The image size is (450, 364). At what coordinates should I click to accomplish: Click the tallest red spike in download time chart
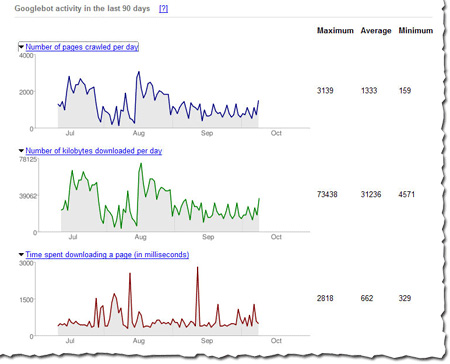(198, 268)
